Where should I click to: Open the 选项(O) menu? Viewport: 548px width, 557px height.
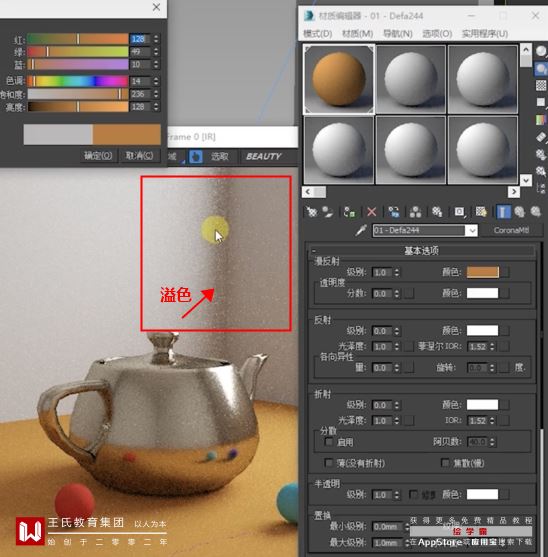pyautogui.click(x=437, y=34)
